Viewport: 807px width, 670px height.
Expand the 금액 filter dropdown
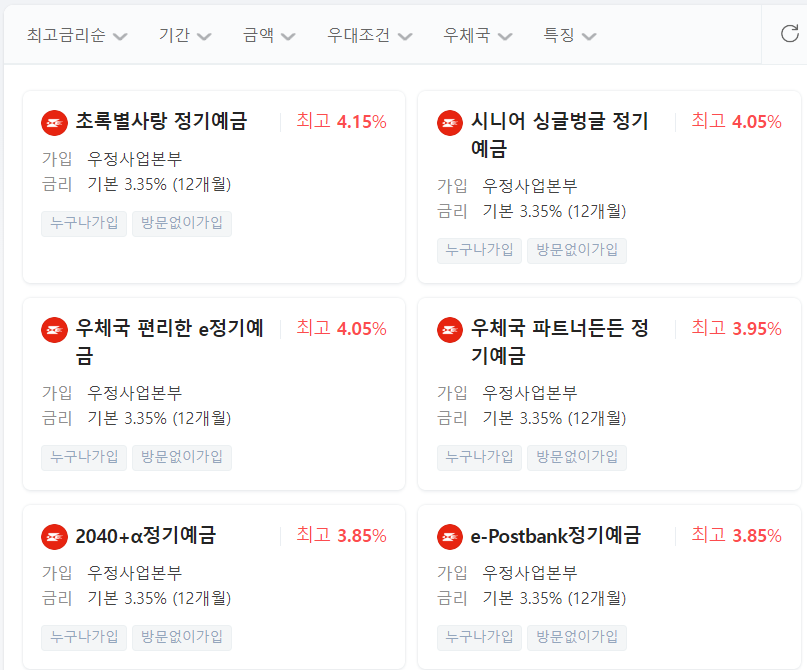coord(269,35)
